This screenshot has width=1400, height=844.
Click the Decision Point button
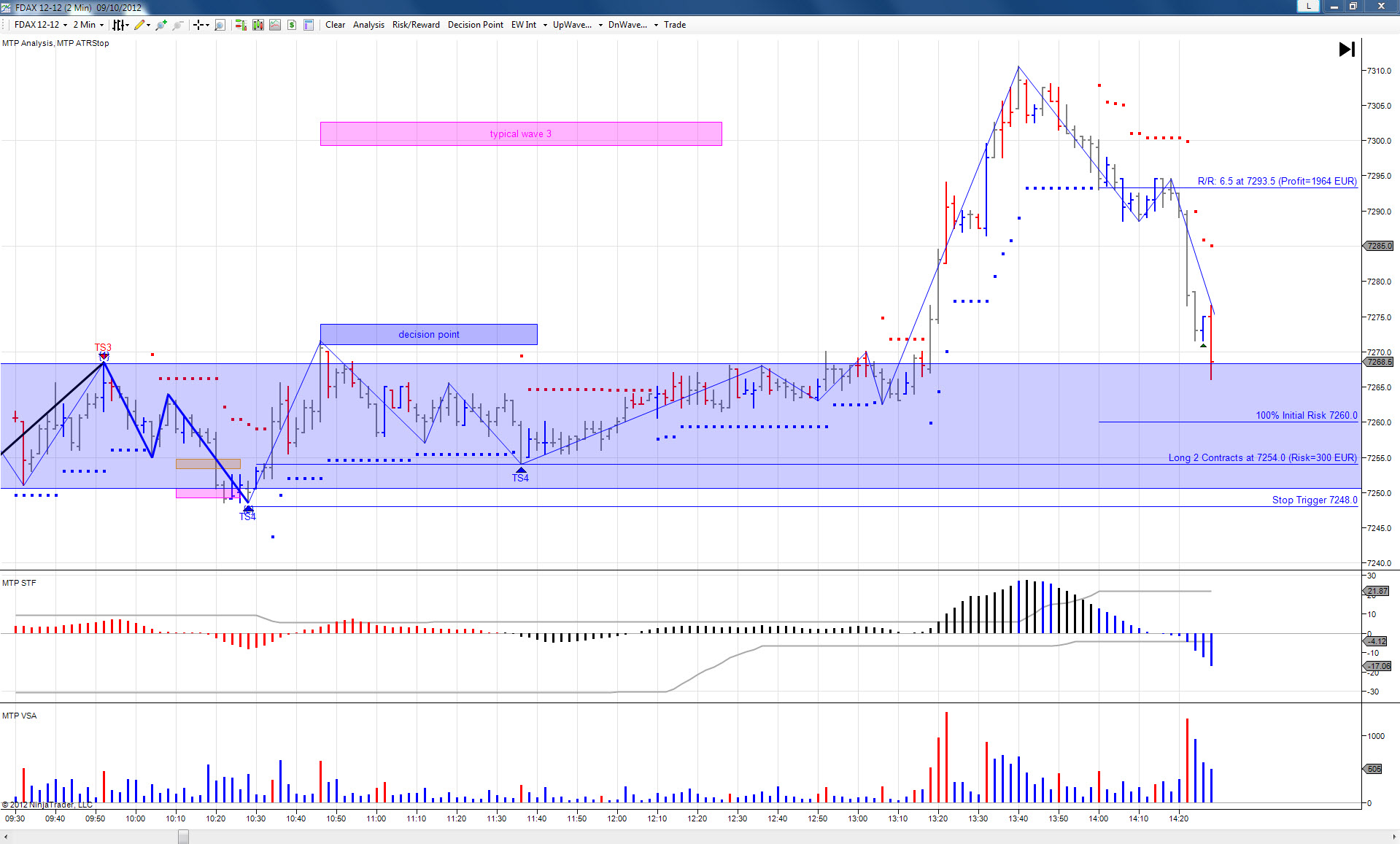[x=476, y=25]
